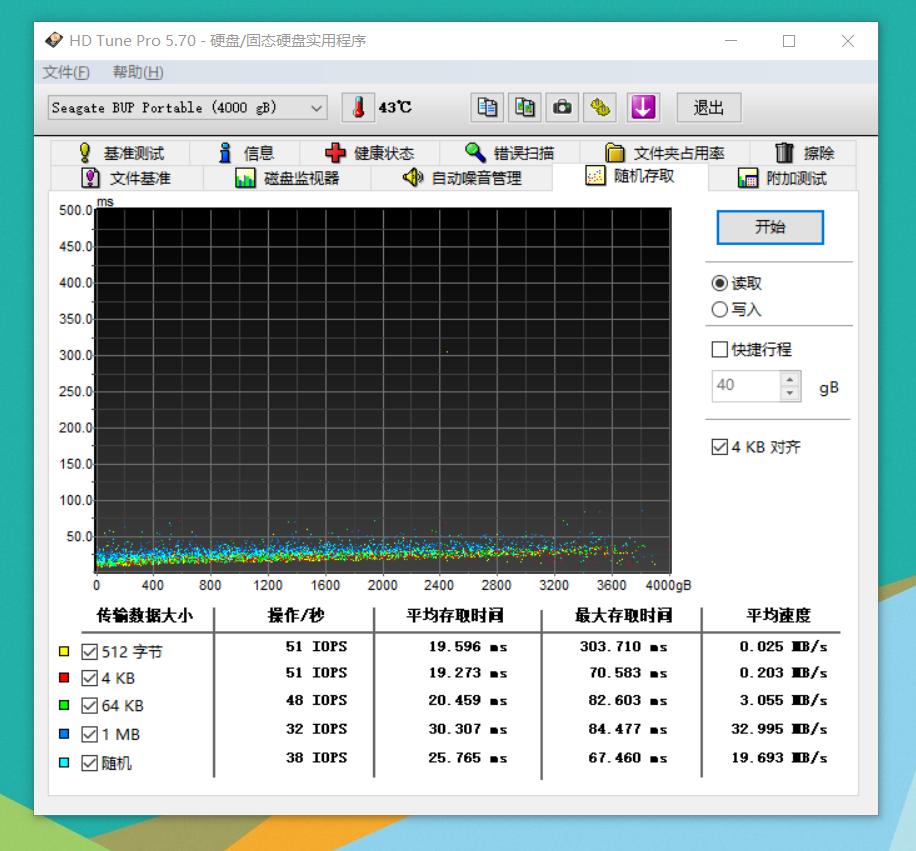Open the 基准测试 benchmark tab
The image size is (916, 851).
(120, 153)
